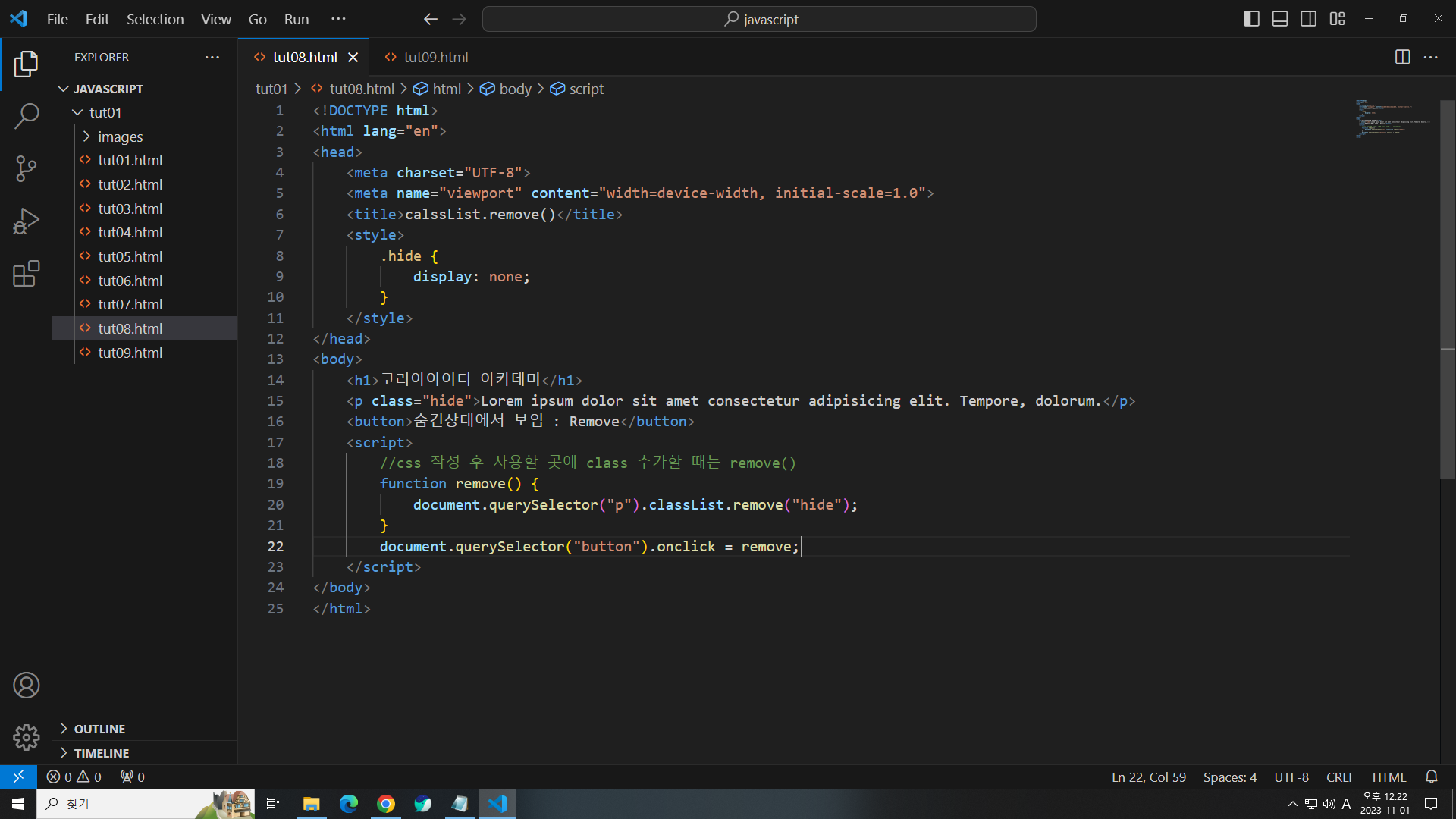This screenshot has height=819, width=1456.
Task: Open the Selection menu
Action: point(155,19)
